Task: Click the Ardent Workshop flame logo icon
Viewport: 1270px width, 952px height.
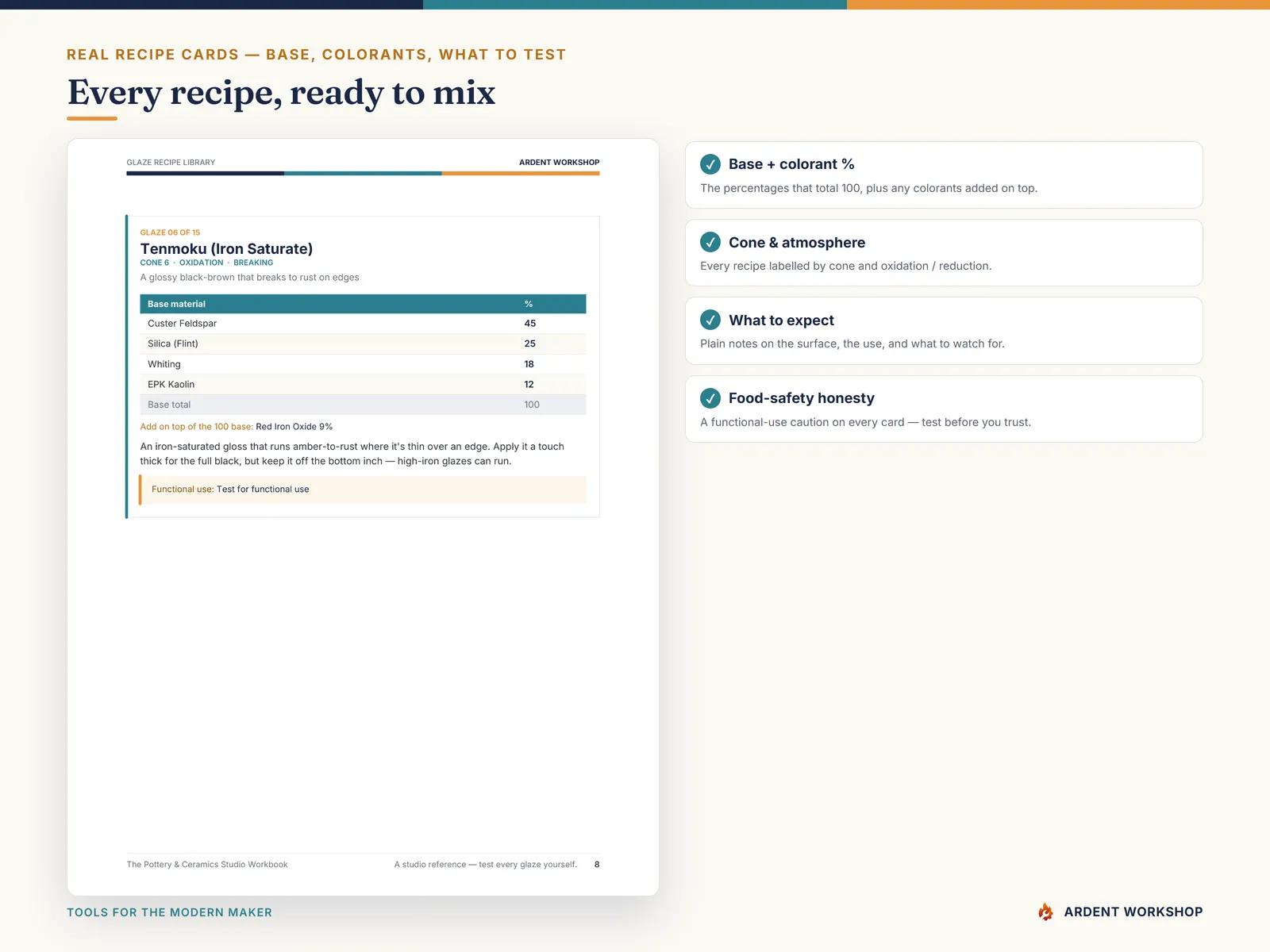Action: (1045, 912)
